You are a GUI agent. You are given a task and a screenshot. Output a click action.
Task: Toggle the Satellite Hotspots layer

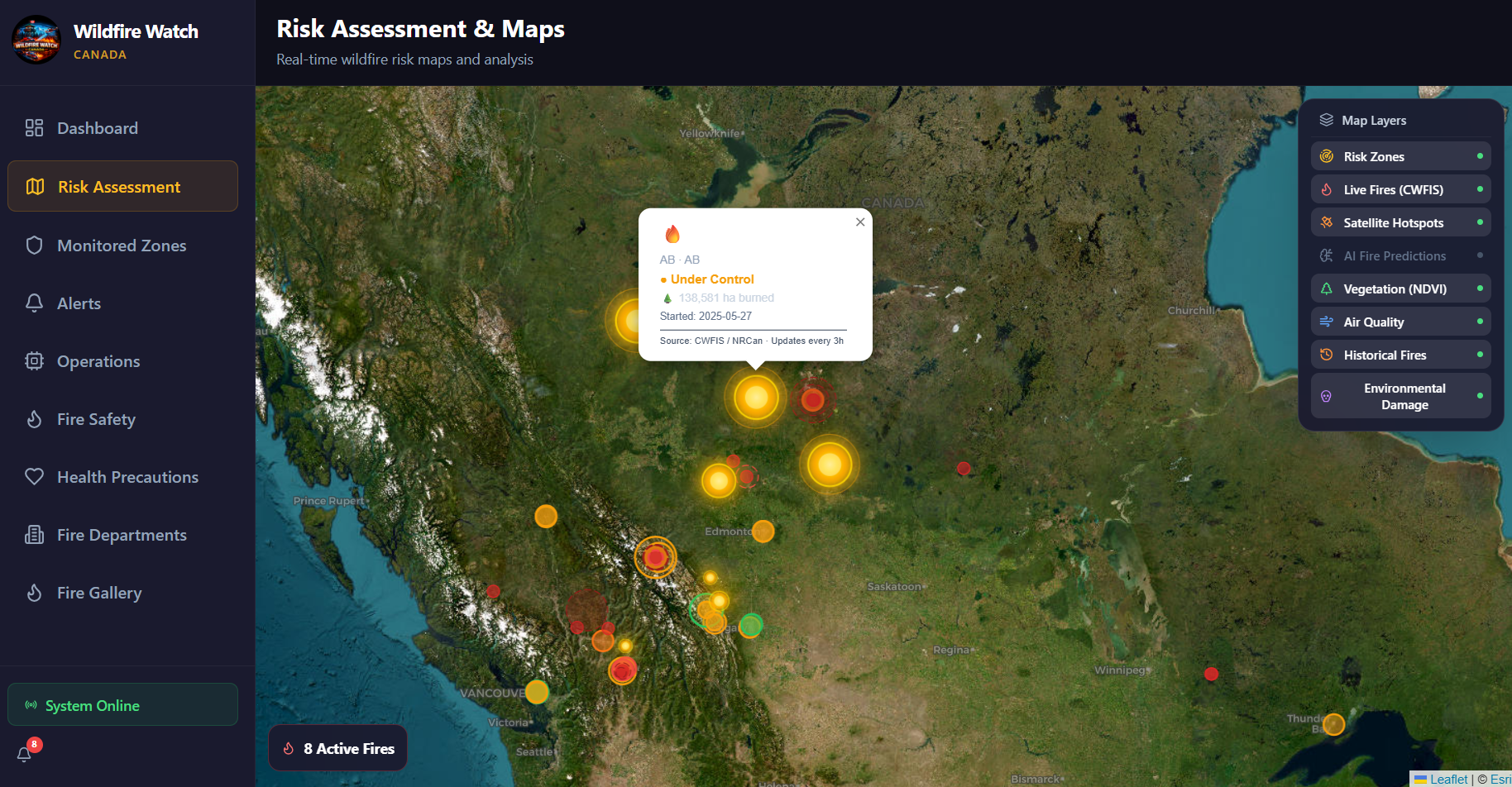click(x=1400, y=222)
